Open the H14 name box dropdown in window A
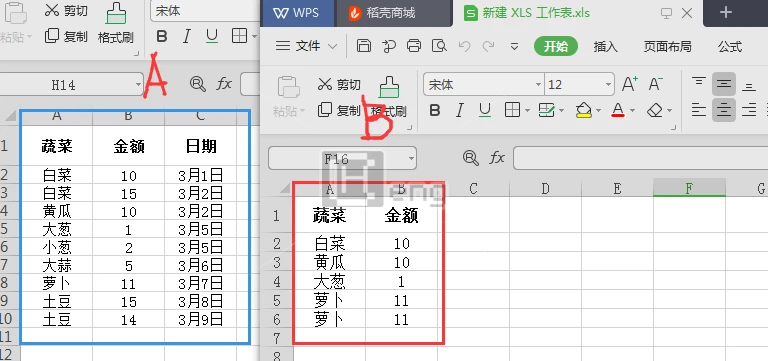The image size is (768, 361). point(138,85)
